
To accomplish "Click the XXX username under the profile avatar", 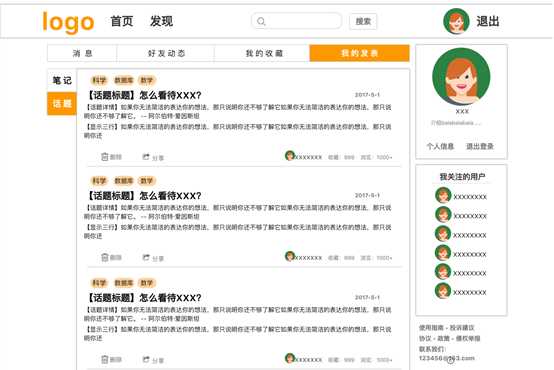I will (x=462, y=111).
